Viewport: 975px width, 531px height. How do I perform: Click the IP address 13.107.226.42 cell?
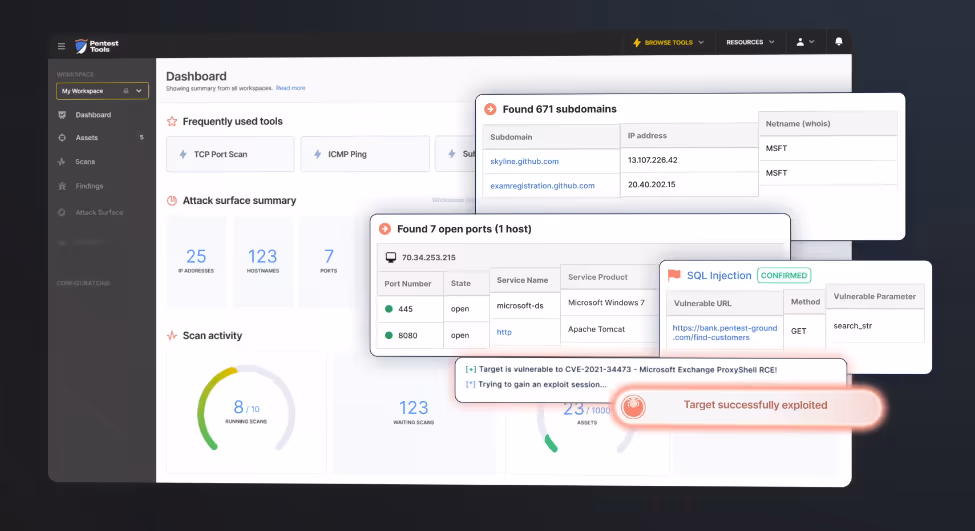click(x=689, y=160)
